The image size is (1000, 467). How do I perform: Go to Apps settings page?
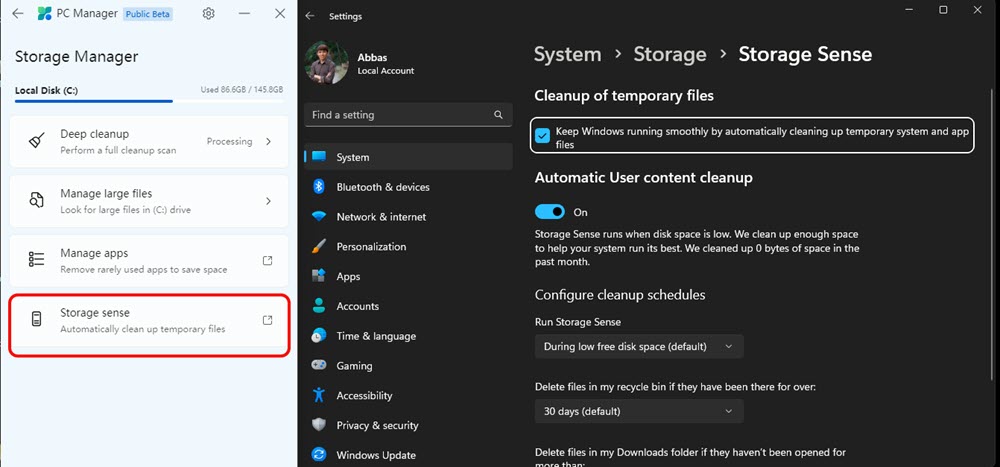pyautogui.click(x=409, y=276)
